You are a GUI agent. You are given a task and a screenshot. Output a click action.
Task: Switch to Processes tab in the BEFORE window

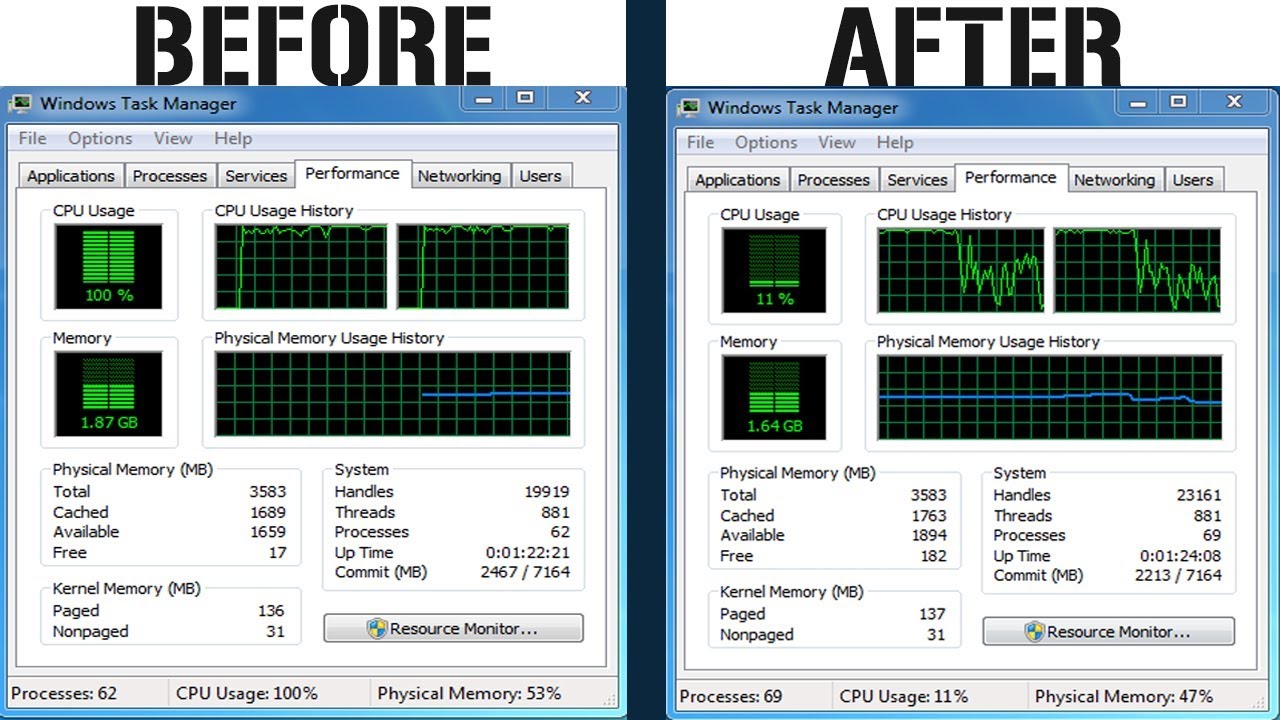[x=170, y=176]
